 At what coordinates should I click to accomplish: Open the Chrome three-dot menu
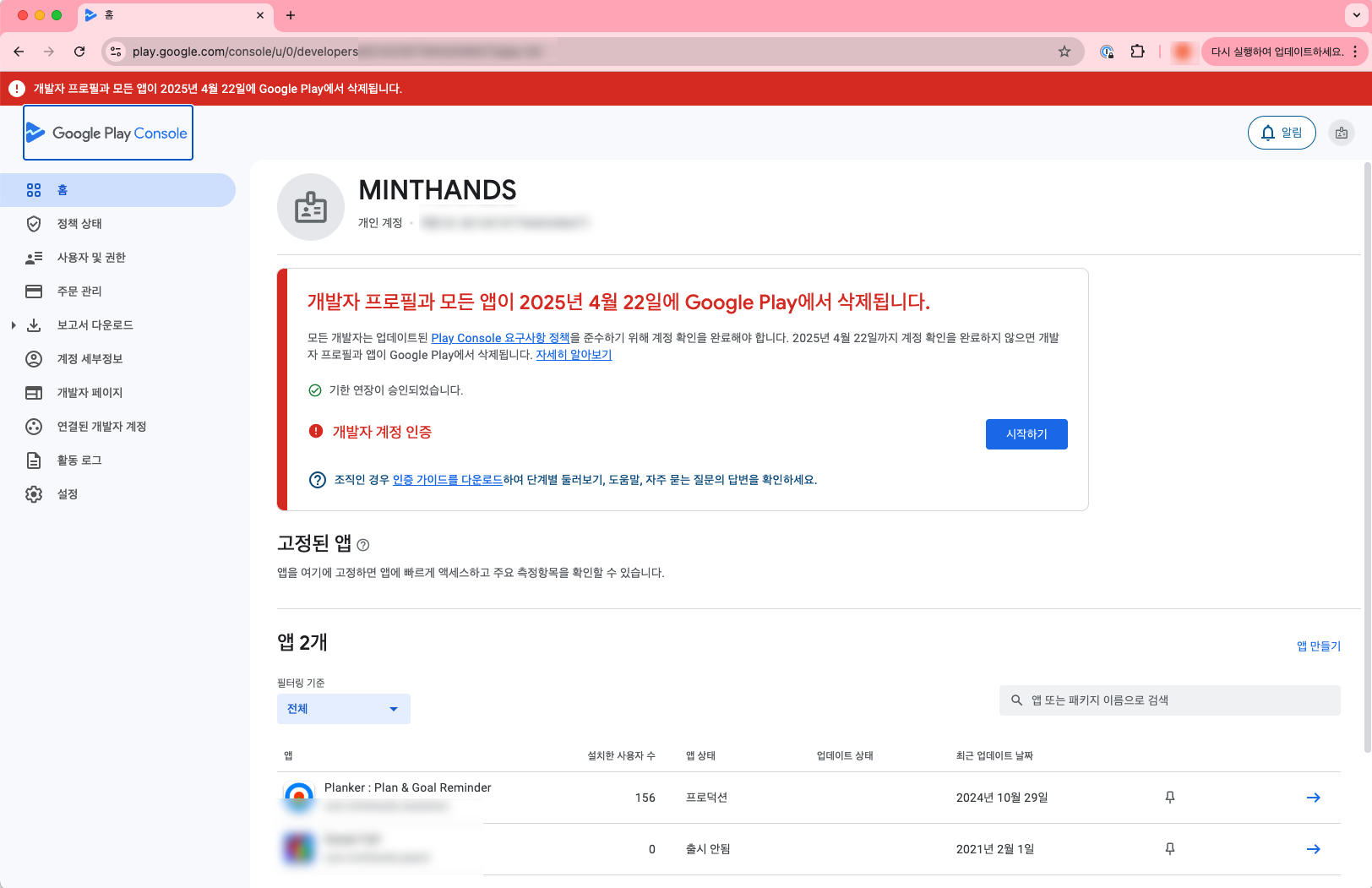pos(1355,52)
